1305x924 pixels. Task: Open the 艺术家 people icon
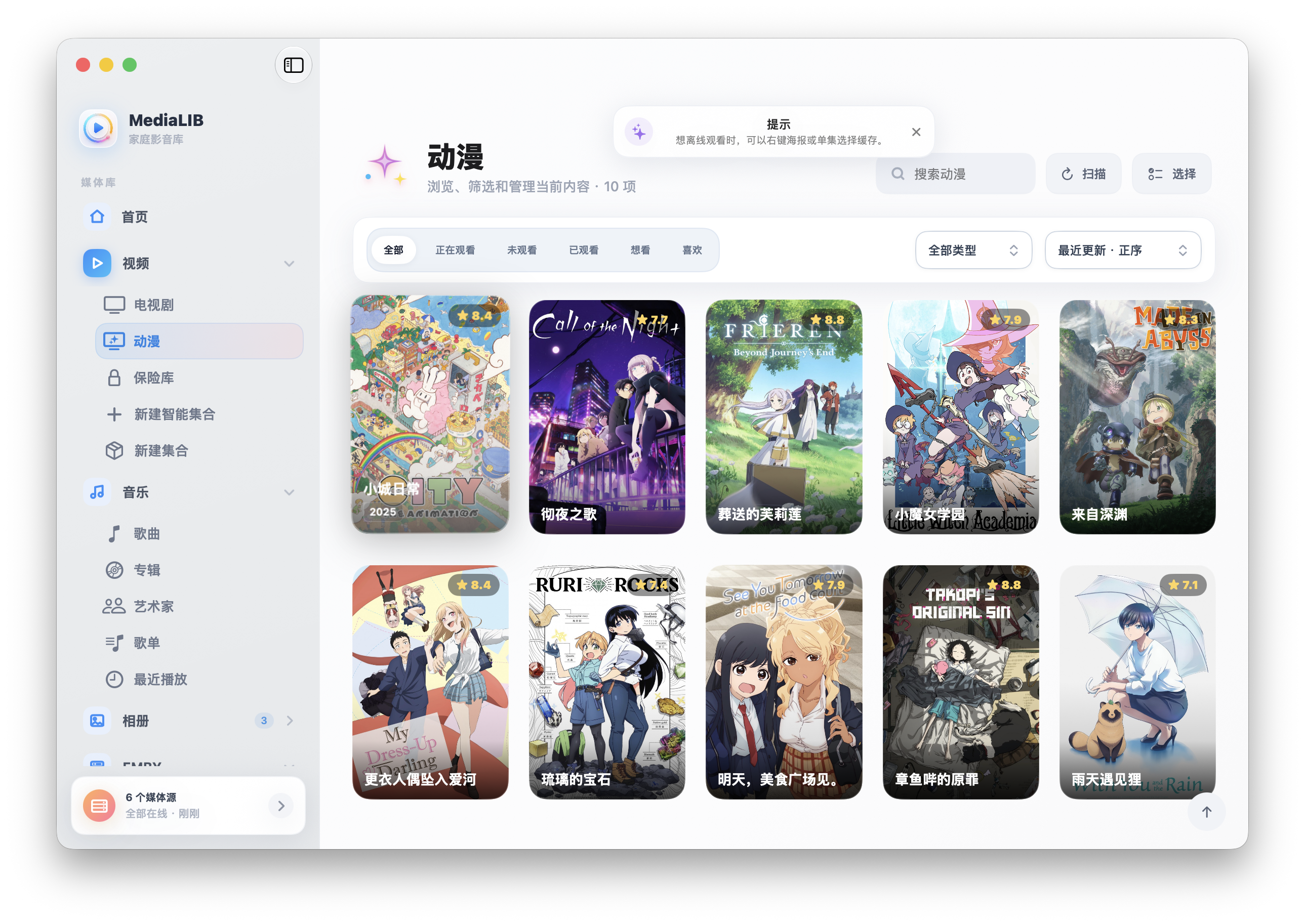(114, 607)
